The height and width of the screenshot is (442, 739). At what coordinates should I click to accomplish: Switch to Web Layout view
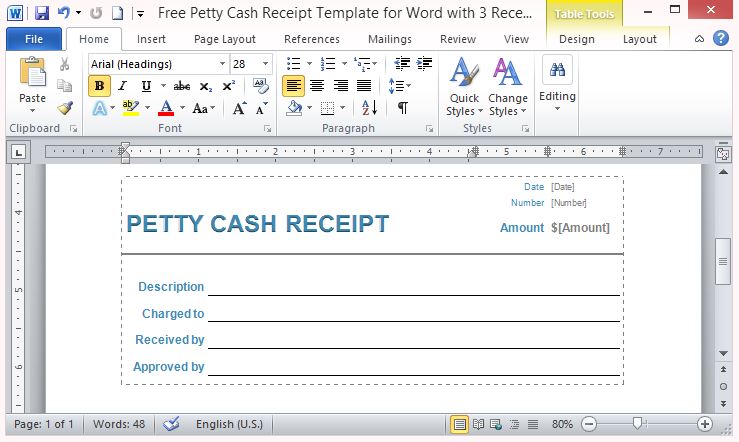click(496, 424)
